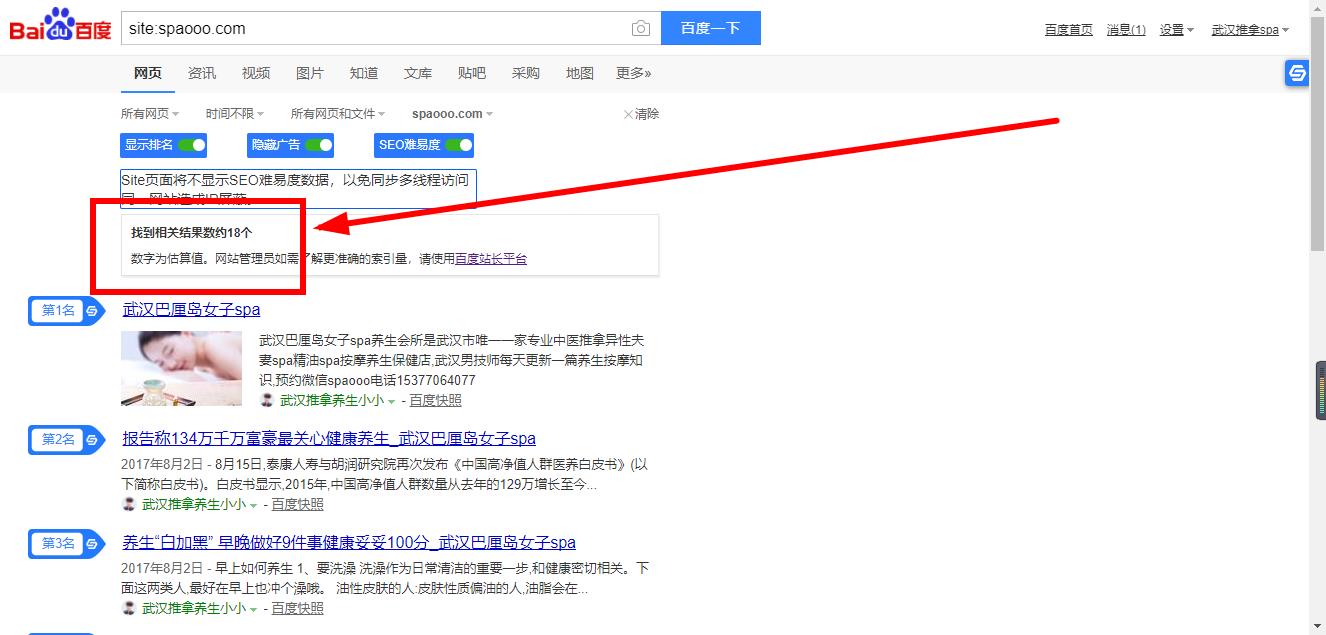Click the 清除 clear-filter X icon
1326x635 pixels.
[x=628, y=114]
